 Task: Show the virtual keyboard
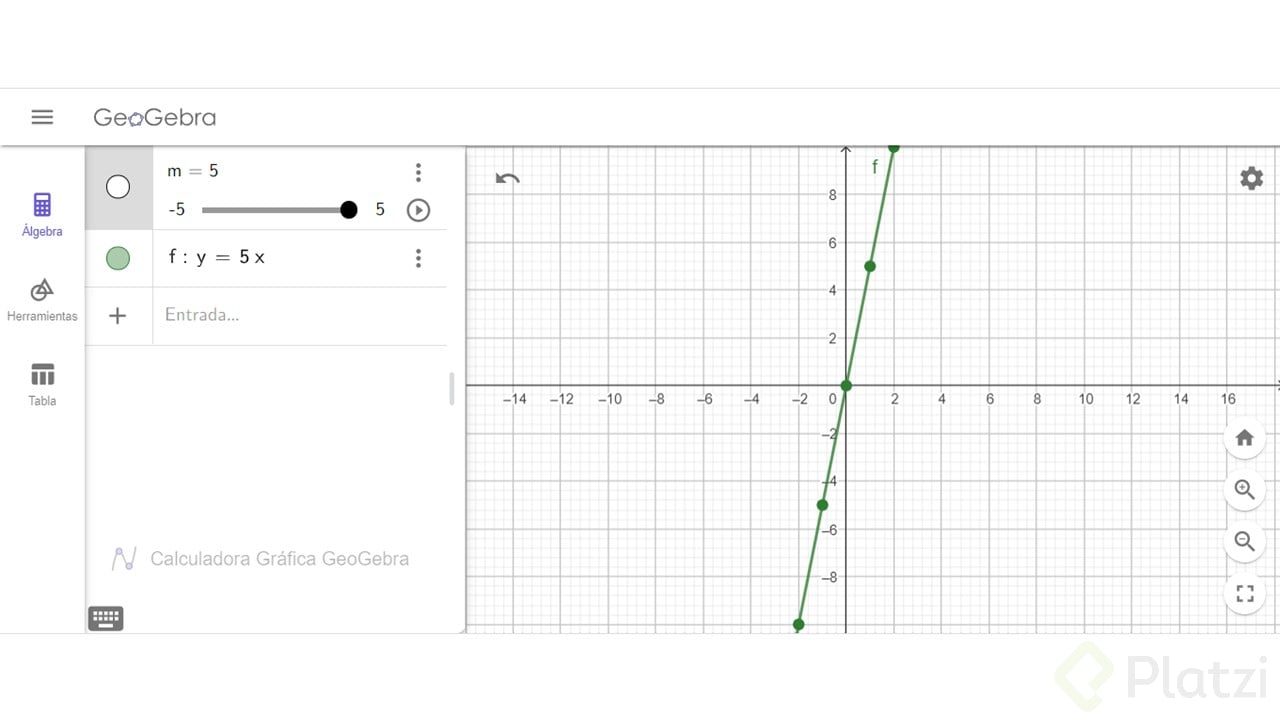(x=106, y=618)
